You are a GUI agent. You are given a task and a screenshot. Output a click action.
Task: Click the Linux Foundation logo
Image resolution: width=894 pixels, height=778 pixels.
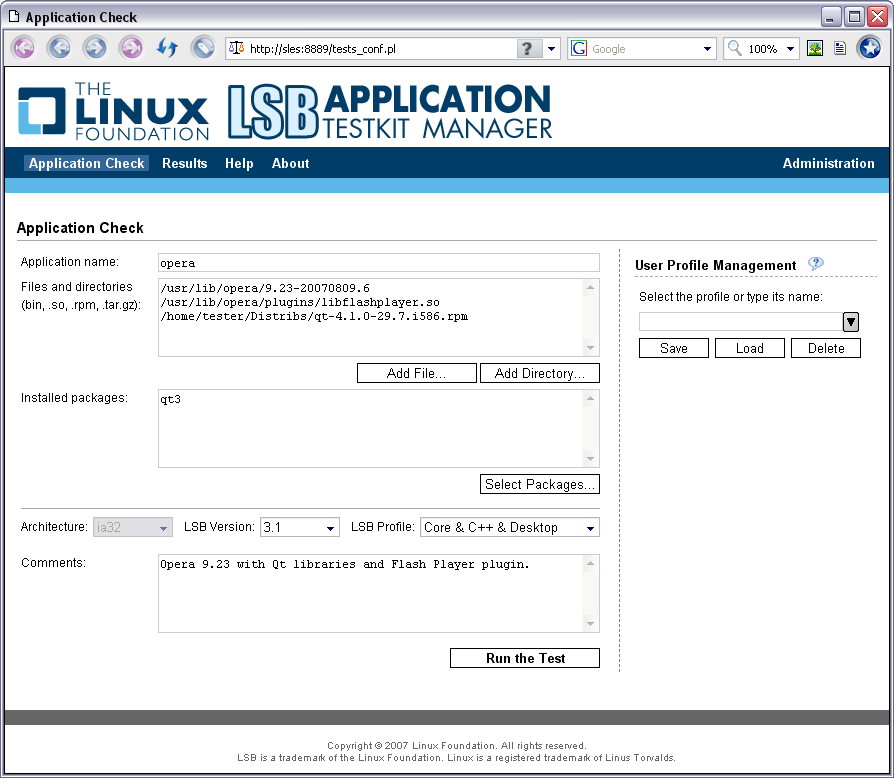click(113, 111)
